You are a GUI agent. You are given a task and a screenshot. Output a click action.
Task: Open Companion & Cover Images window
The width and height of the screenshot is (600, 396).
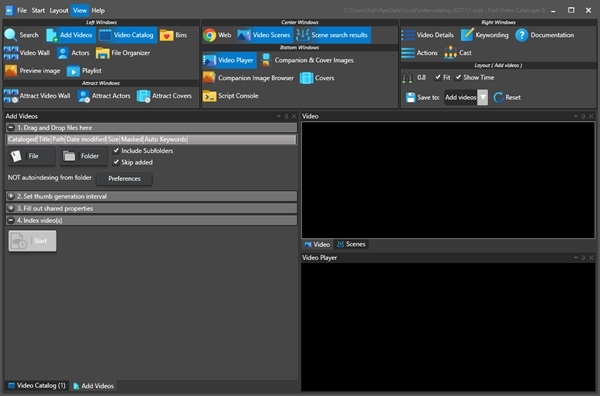coord(307,60)
